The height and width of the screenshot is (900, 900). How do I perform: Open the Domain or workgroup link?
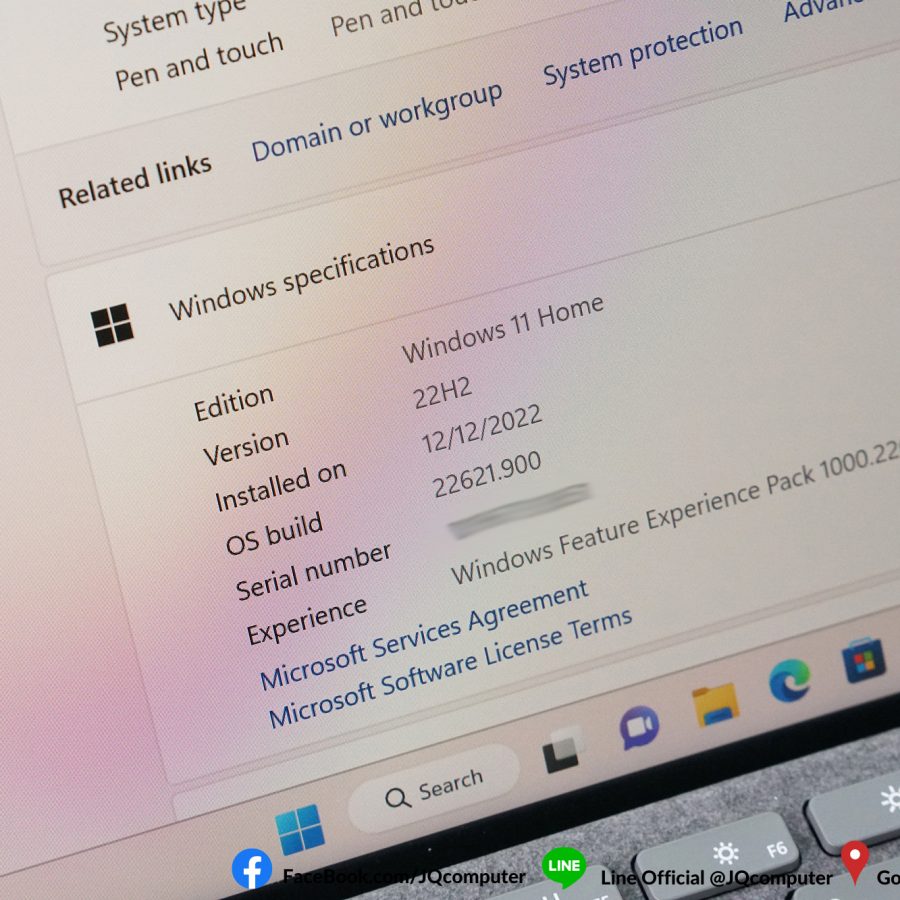(377, 122)
